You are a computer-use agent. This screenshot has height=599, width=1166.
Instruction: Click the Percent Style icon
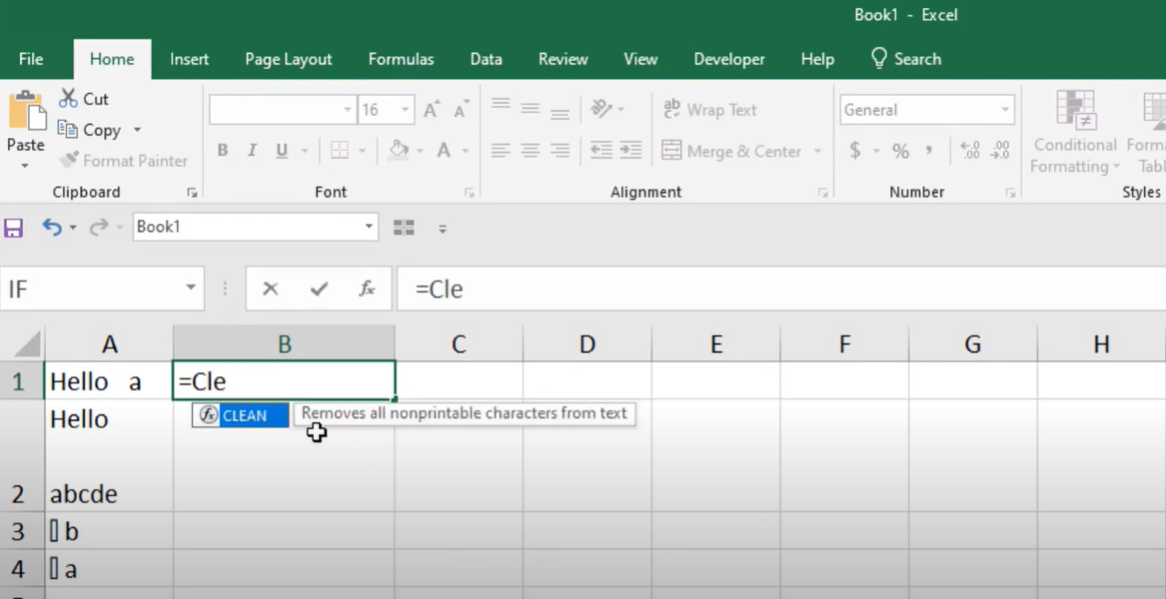[x=901, y=152]
